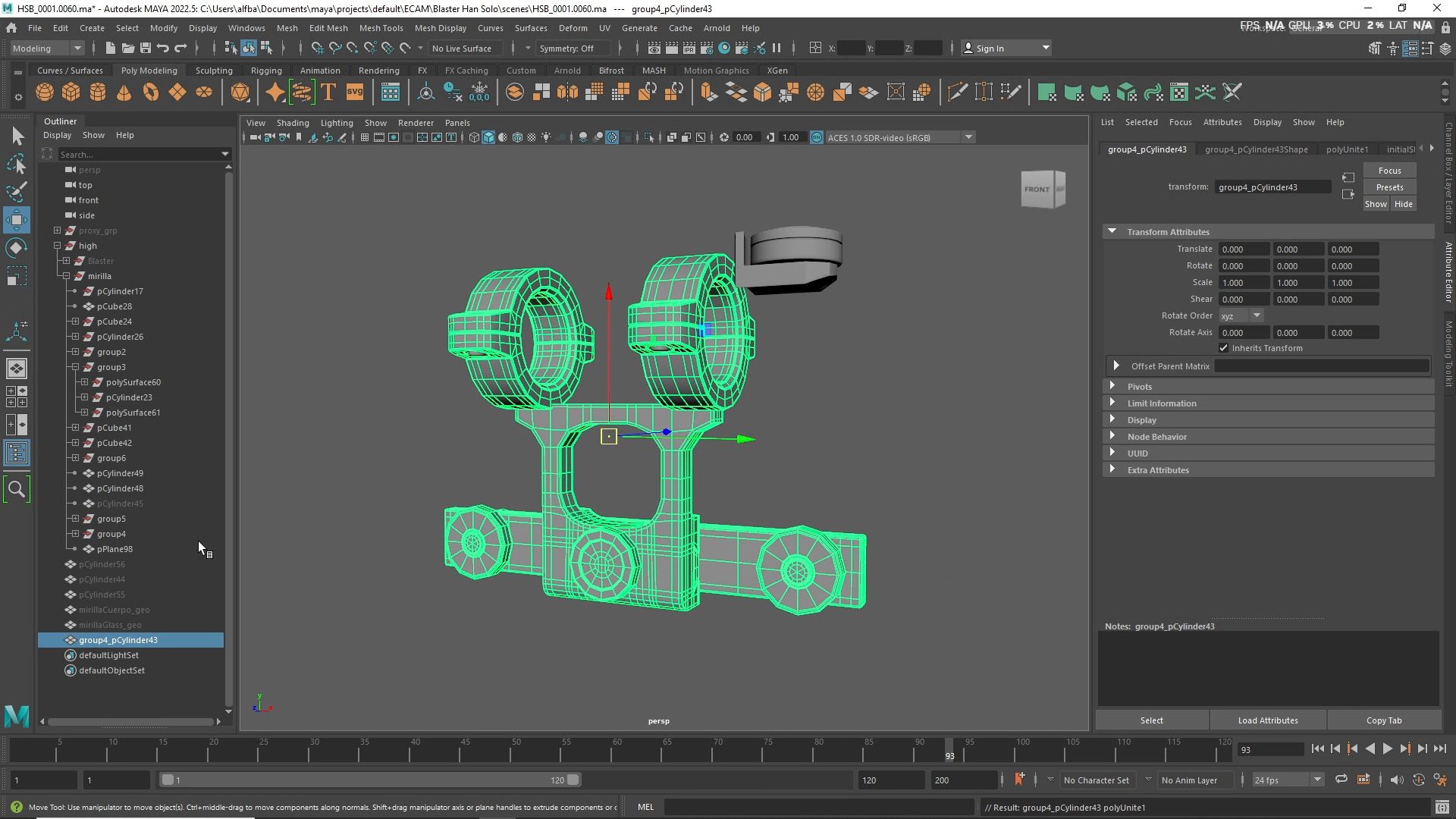This screenshot has width=1456, height=819.
Task: Click the Paint Selection tool icon
Action: click(17, 192)
